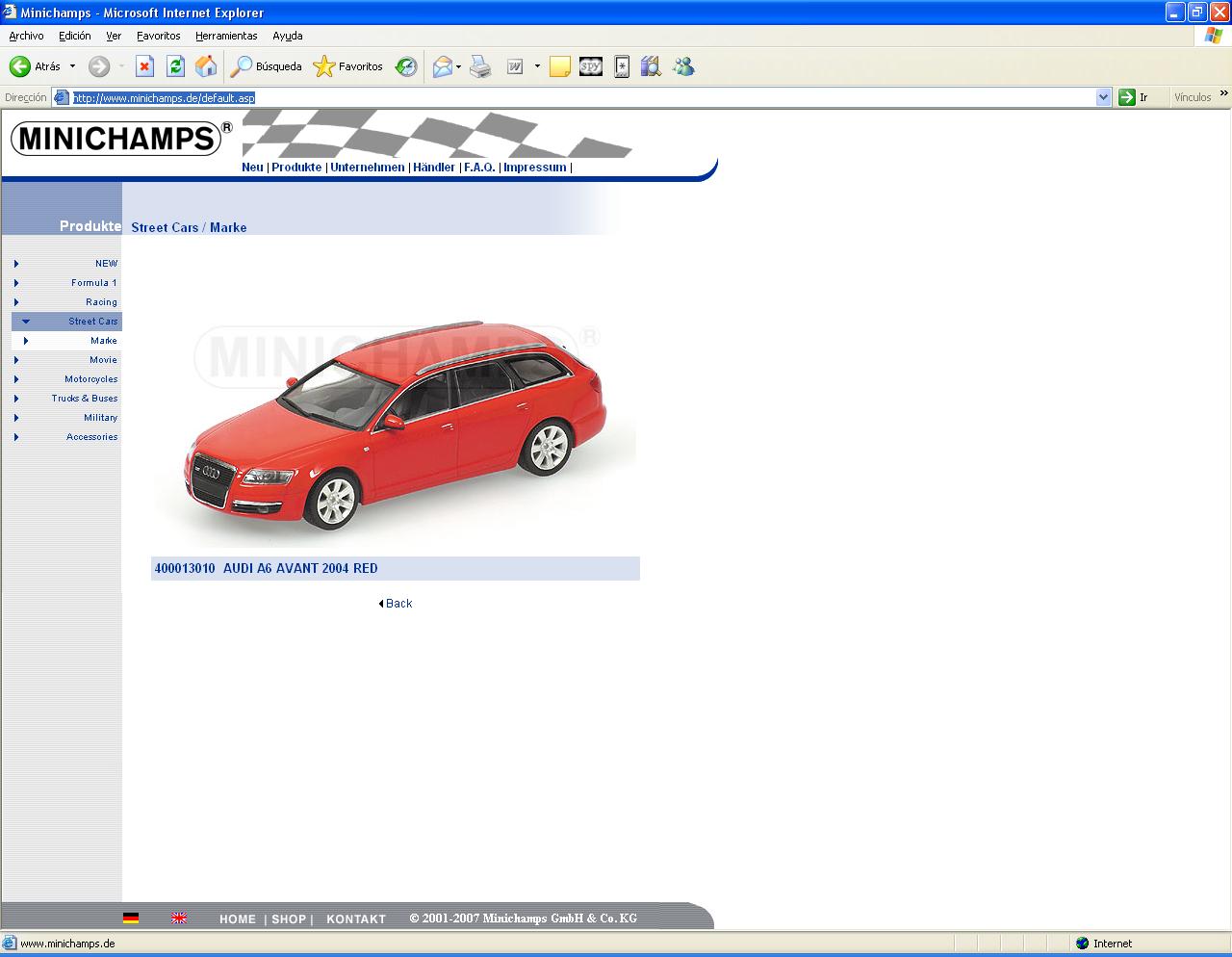Open the Edición menu

point(75,36)
